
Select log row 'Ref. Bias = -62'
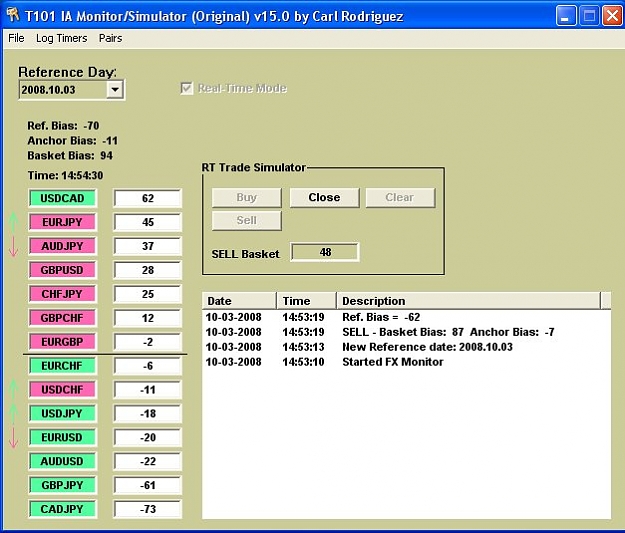pyautogui.click(x=406, y=317)
